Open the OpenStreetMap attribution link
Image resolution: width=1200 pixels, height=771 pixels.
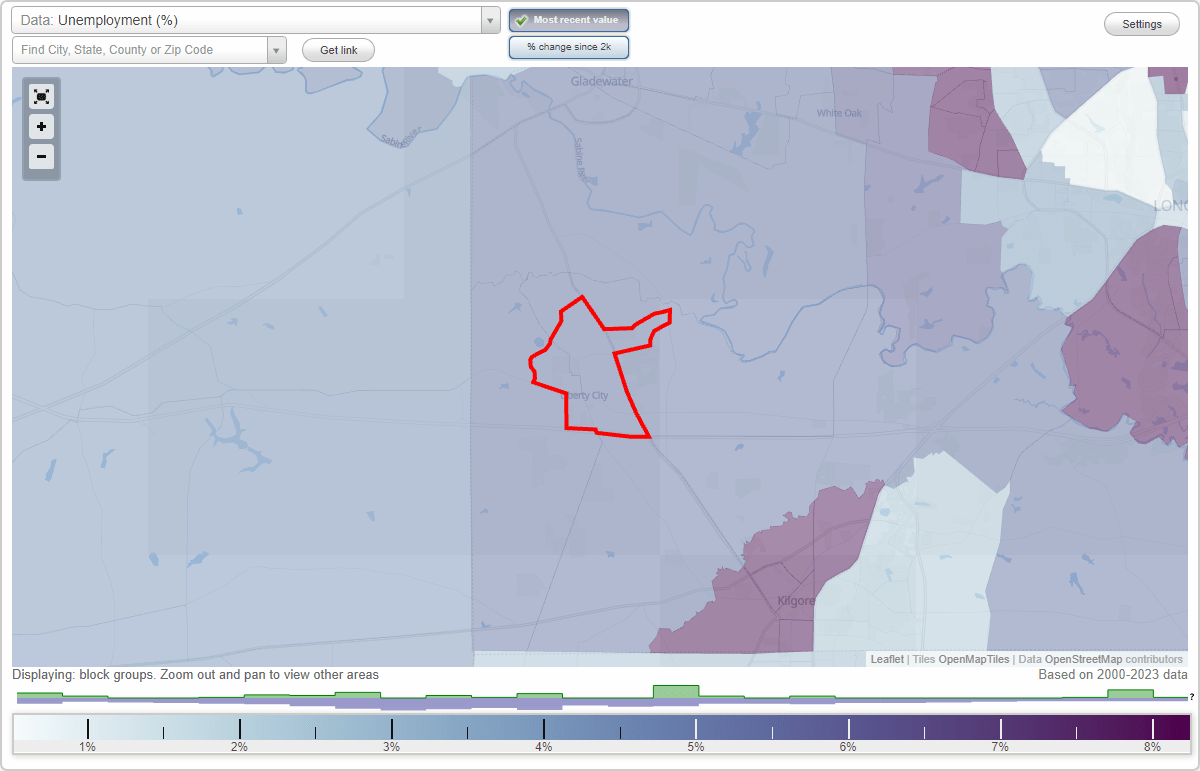(x=1083, y=659)
